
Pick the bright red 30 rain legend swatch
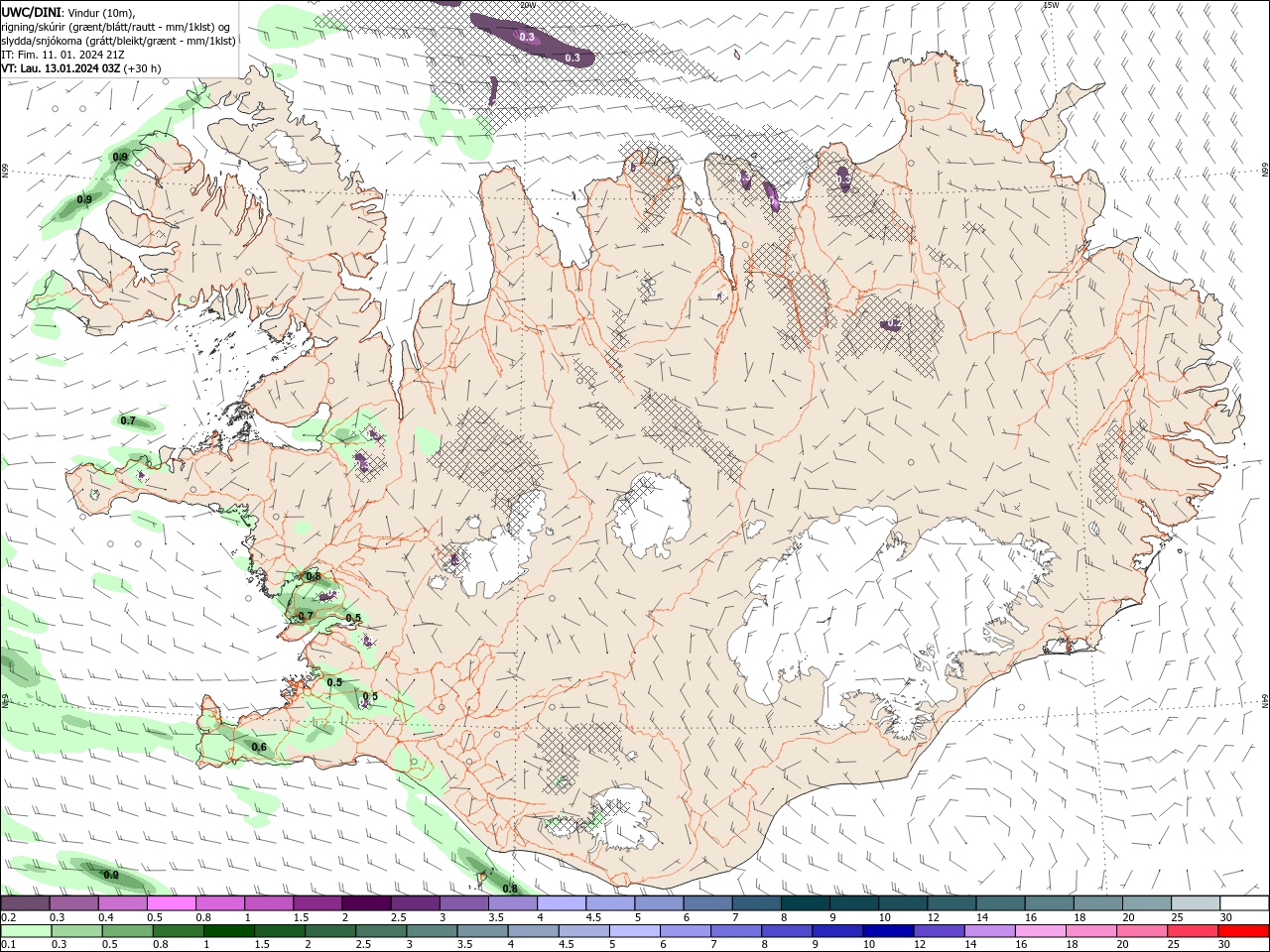click(1243, 931)
